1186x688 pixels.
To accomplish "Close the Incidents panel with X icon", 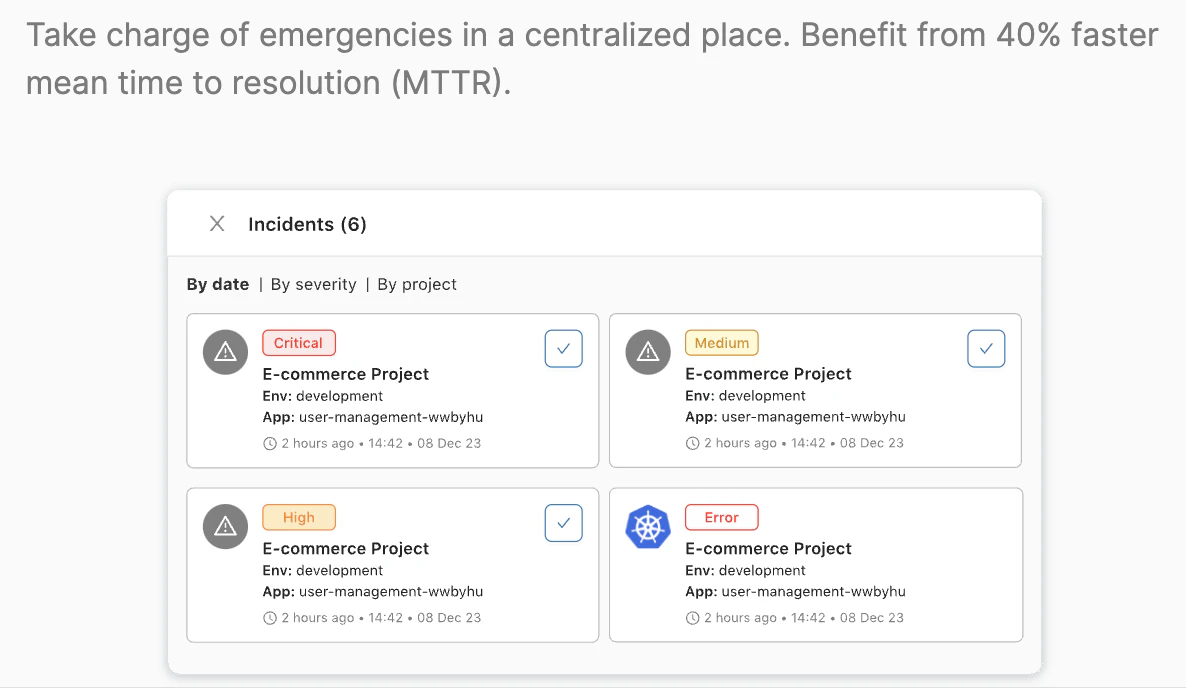I will (217, 224).
